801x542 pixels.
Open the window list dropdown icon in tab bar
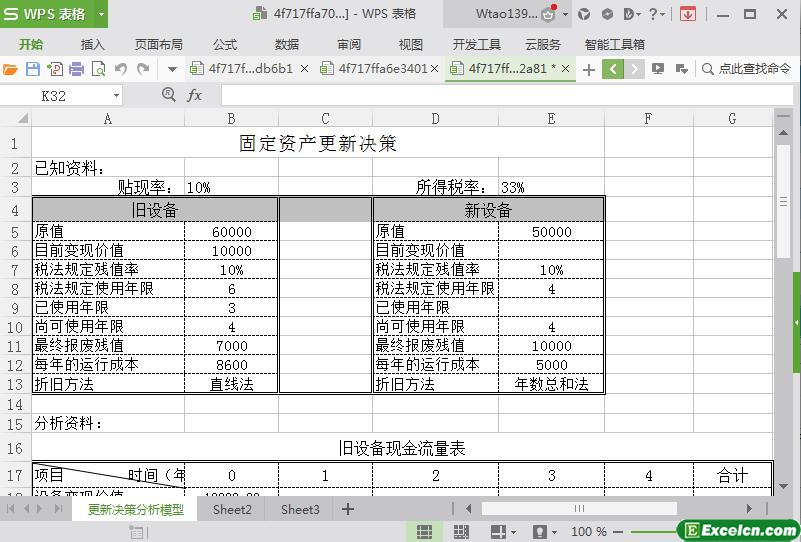[x=681, y=69]
